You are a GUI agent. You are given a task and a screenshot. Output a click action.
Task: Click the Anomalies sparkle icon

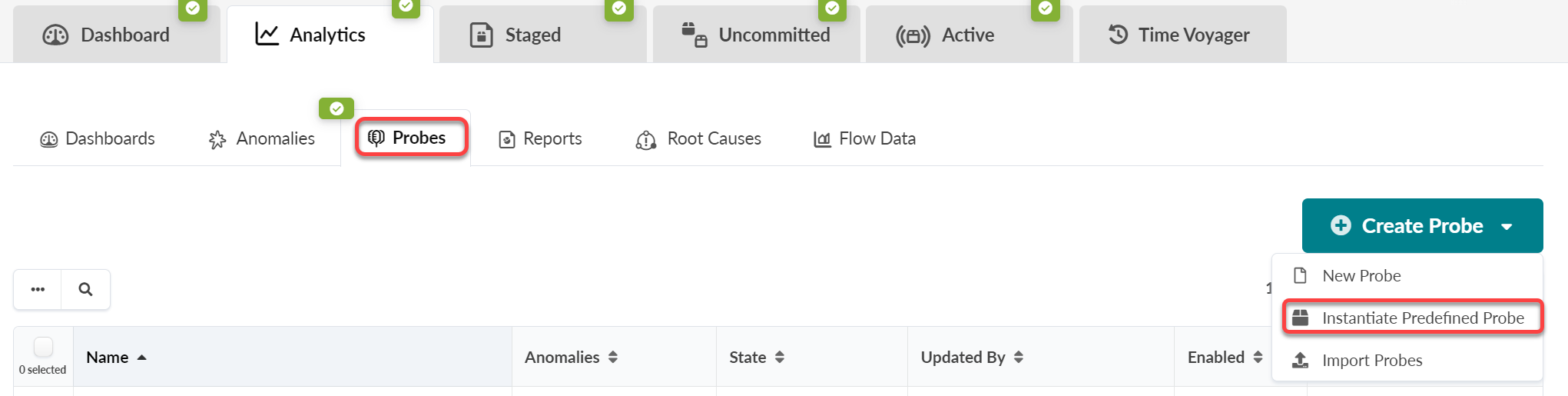click(x=217, y=140)
